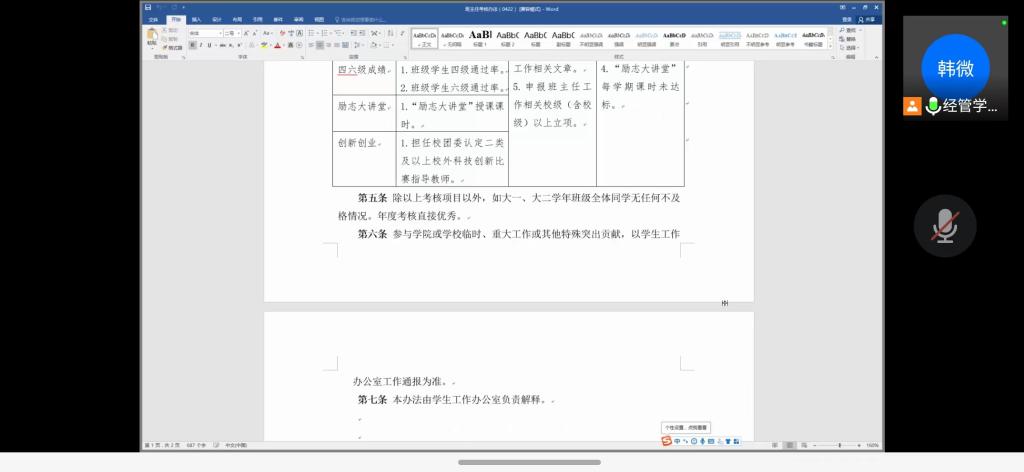Open the 插入 (Insert) ribbon tab

point(196,19)
